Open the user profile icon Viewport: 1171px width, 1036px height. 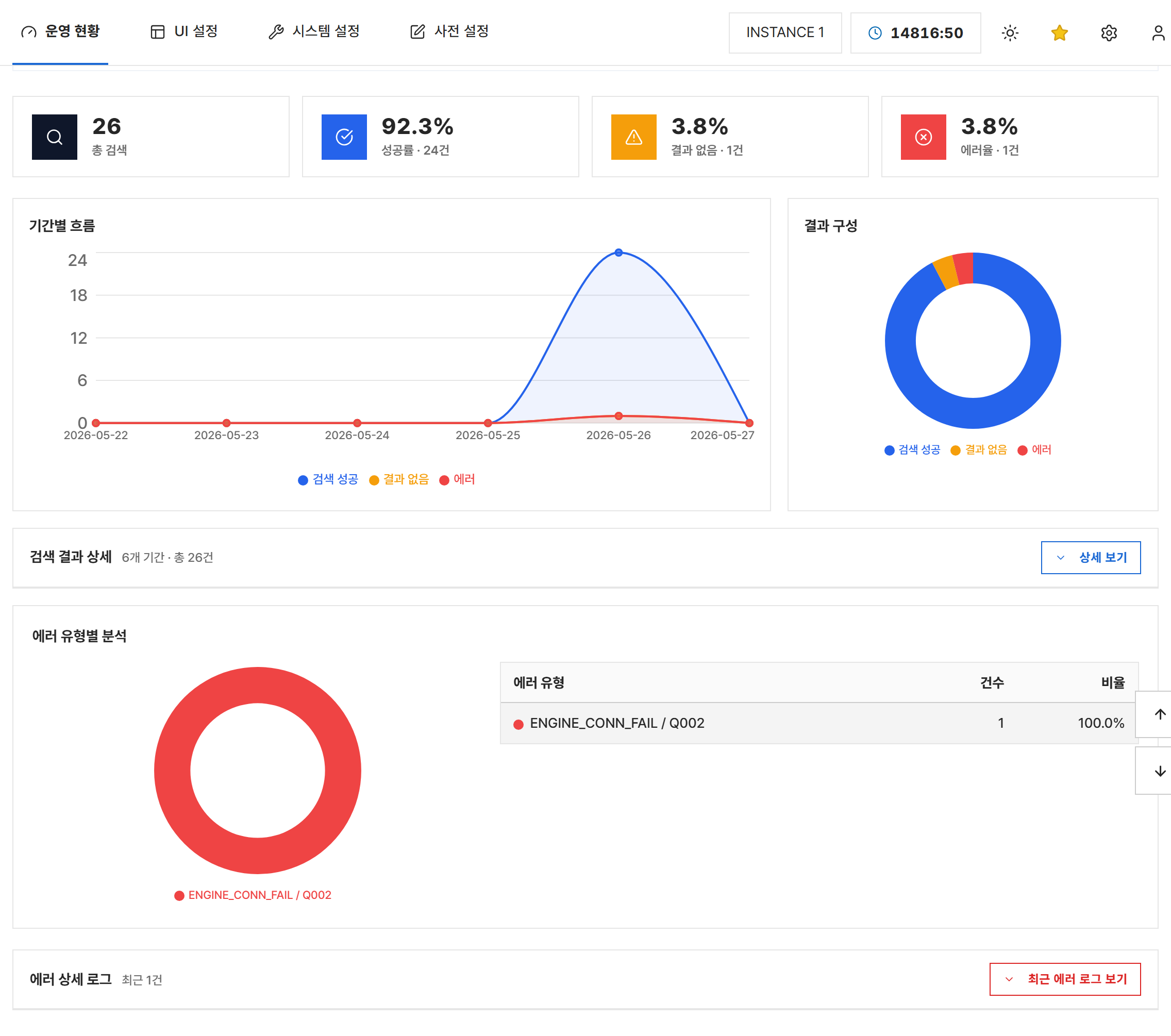1158,32
